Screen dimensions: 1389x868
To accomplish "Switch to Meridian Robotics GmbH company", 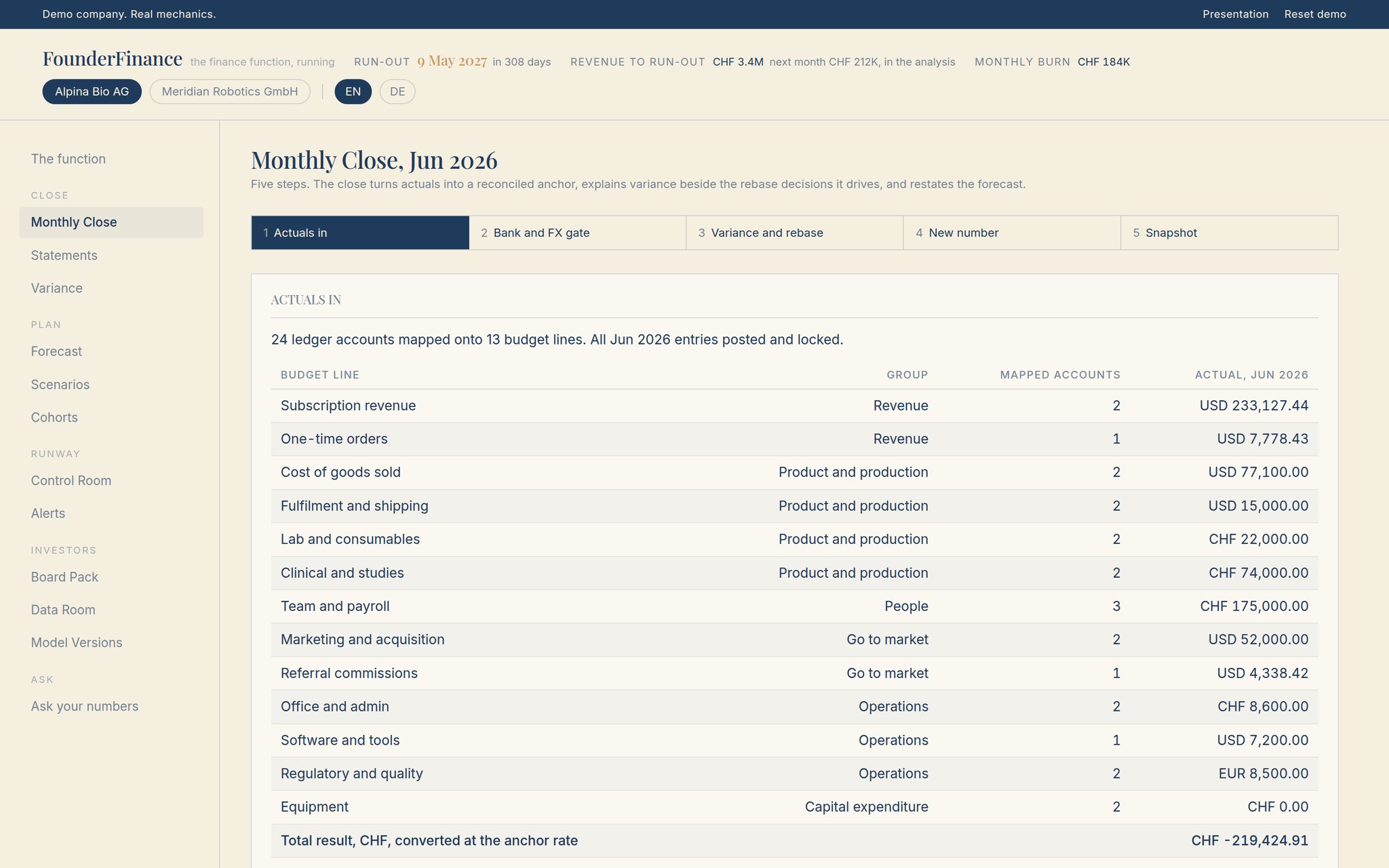I will tap(230, 92).
